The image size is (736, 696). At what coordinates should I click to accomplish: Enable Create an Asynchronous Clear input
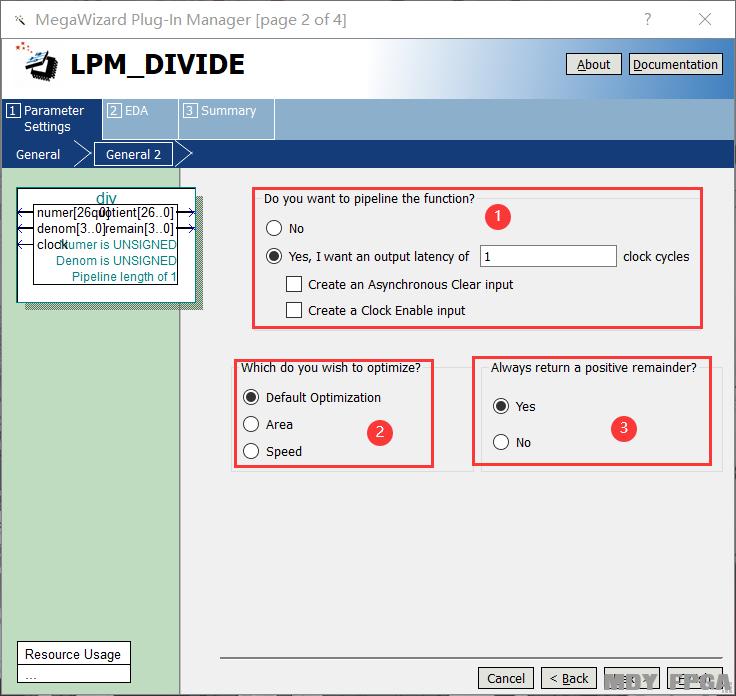294,284
